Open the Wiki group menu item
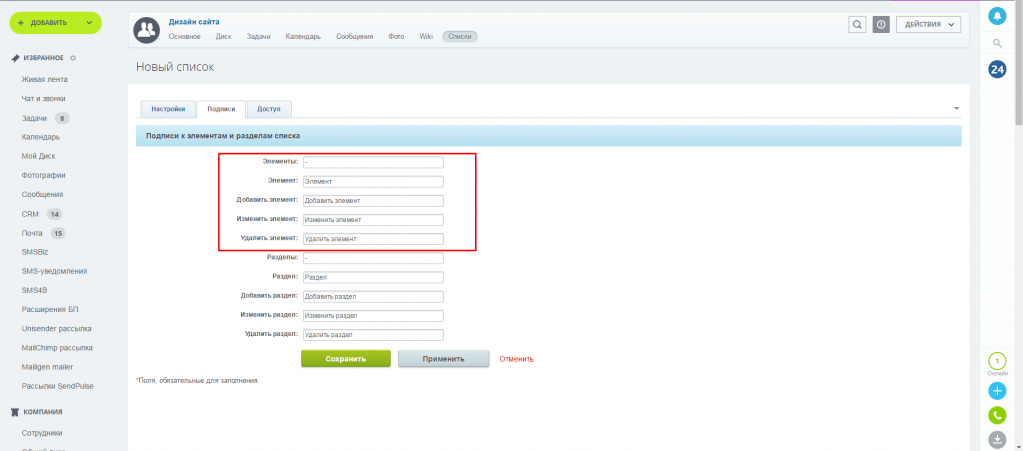This screenshot has height=451, width=1023. 426,37
